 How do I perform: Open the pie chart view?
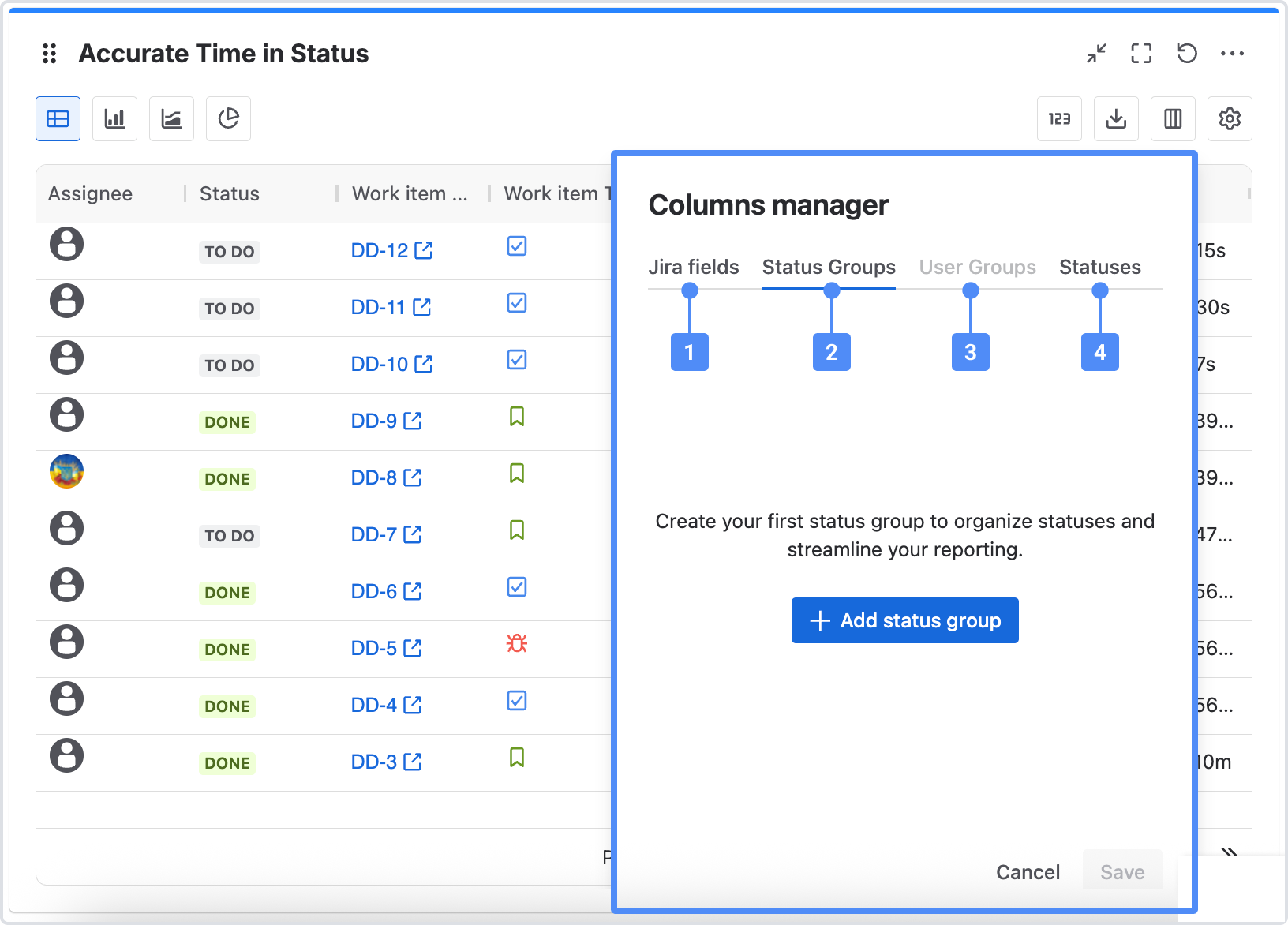click(228, 119)
